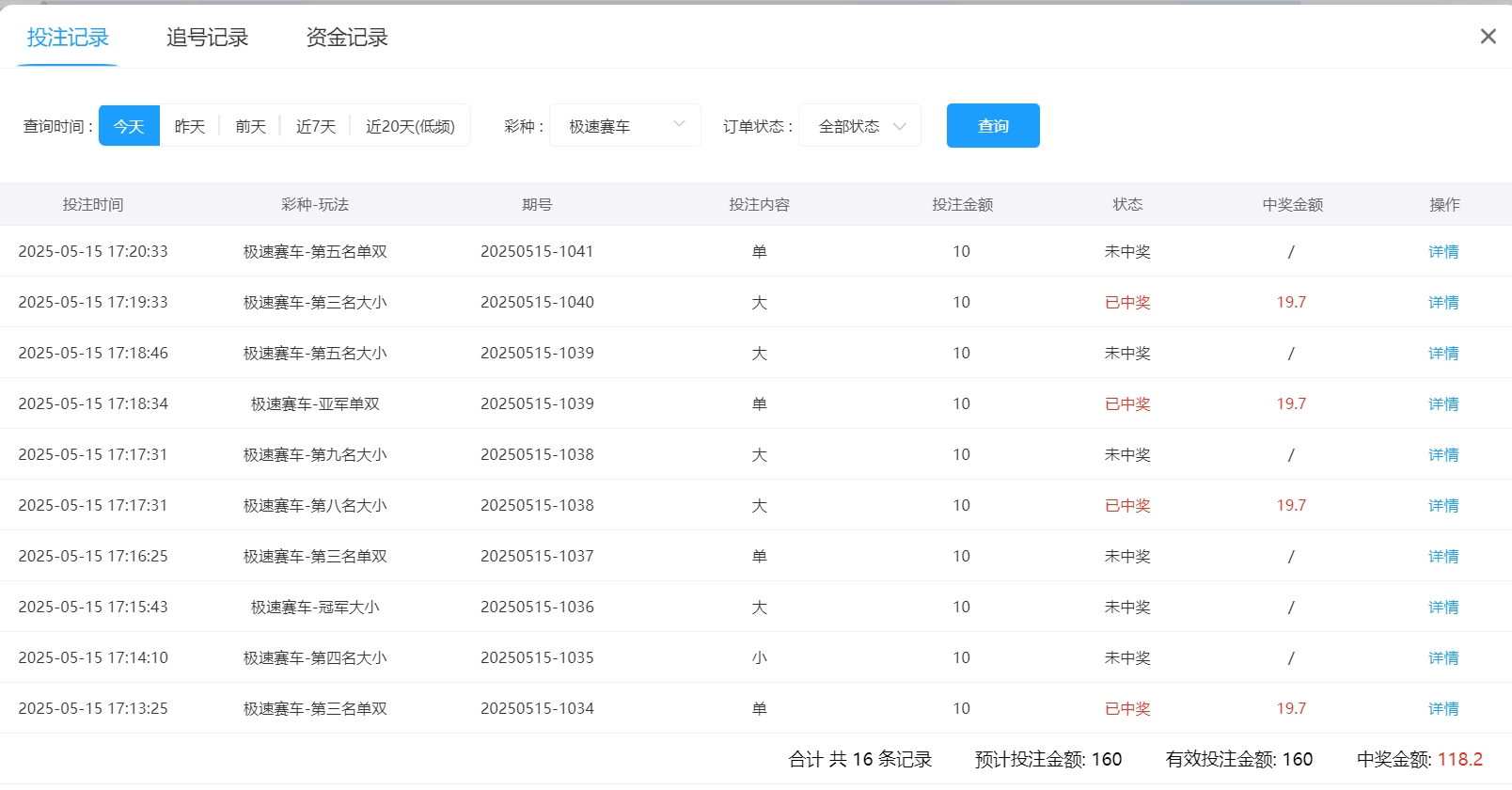1512x790 pixels.
Task: Expand the 彩种 极速赛车 dropdown
Action: click(625, 126)
